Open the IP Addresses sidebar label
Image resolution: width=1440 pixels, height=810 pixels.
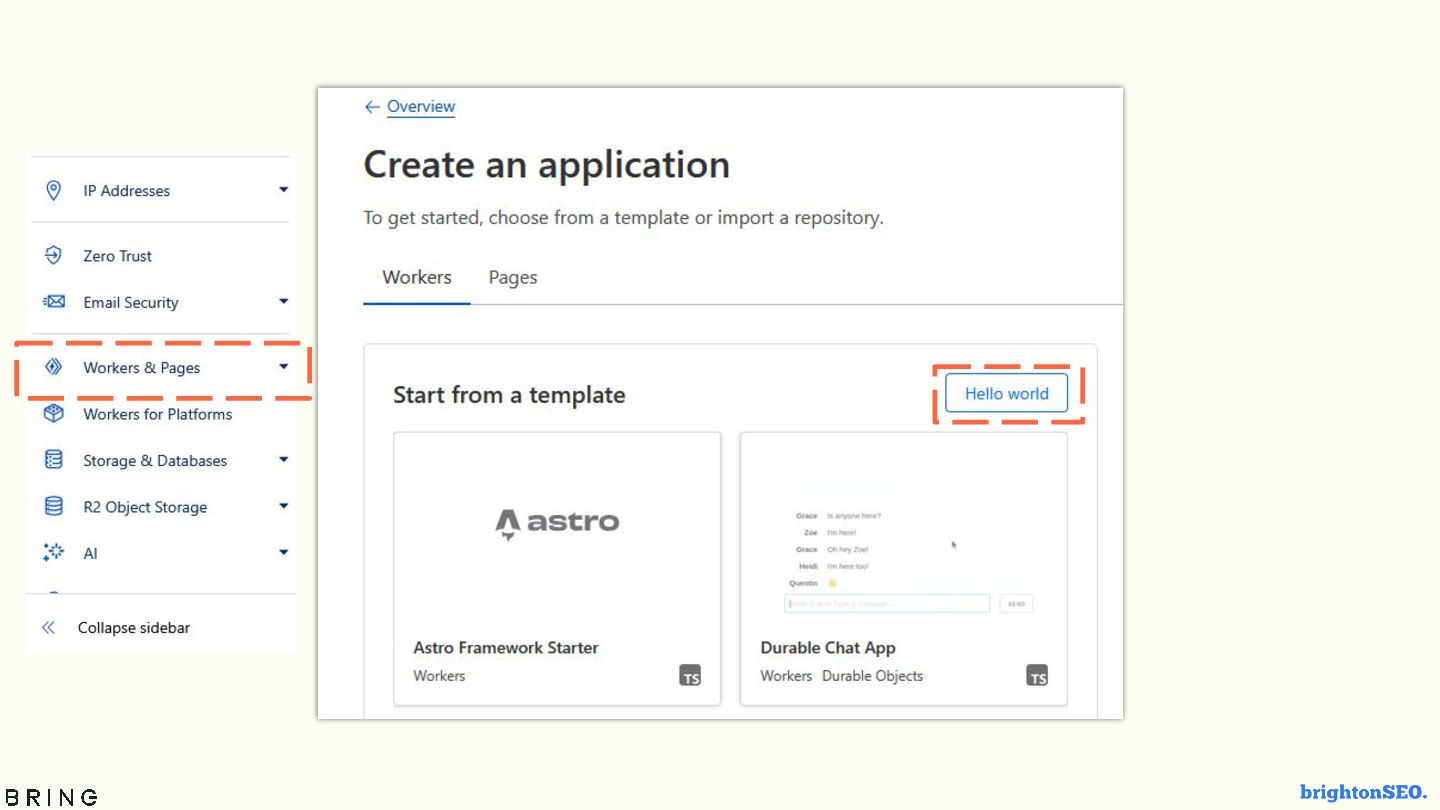click(127, 191)
